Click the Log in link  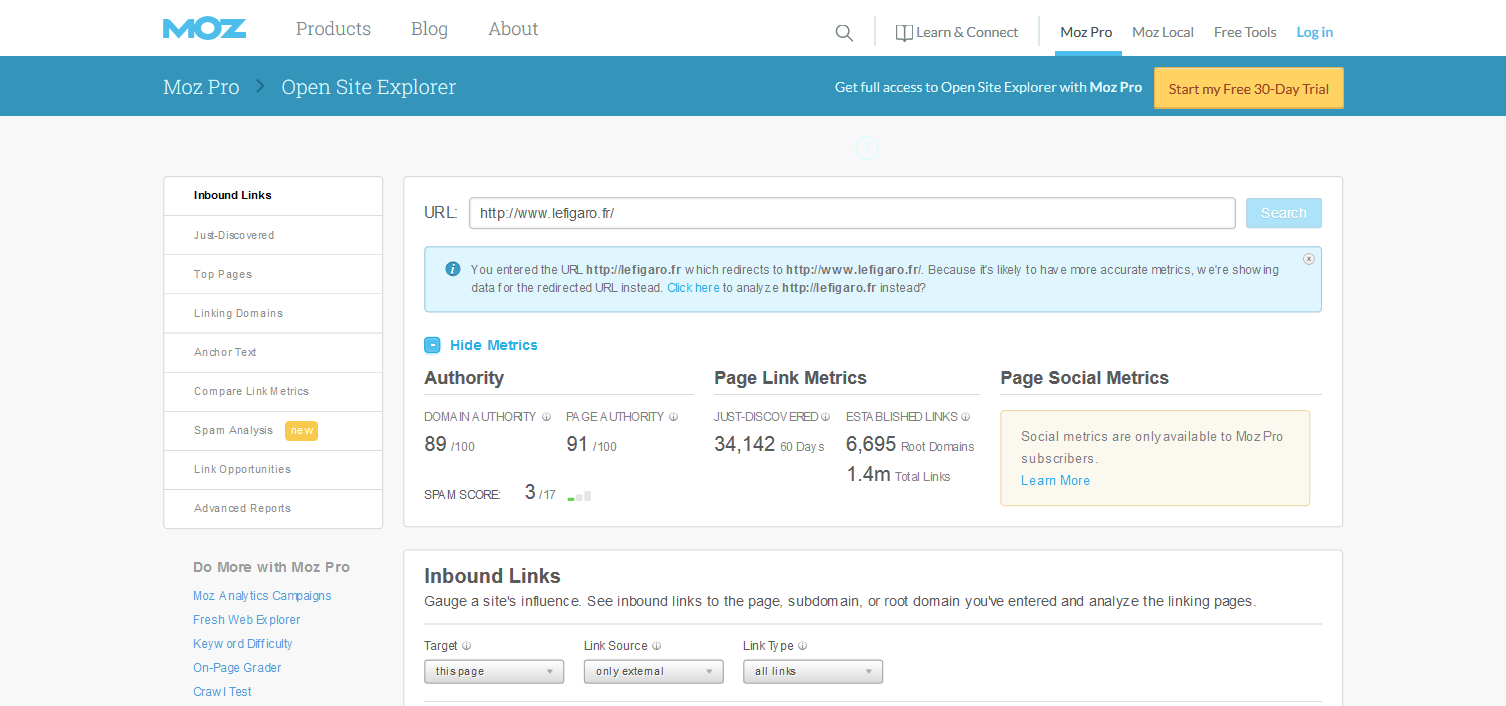pyautogui.click(x=1315, y=32)
